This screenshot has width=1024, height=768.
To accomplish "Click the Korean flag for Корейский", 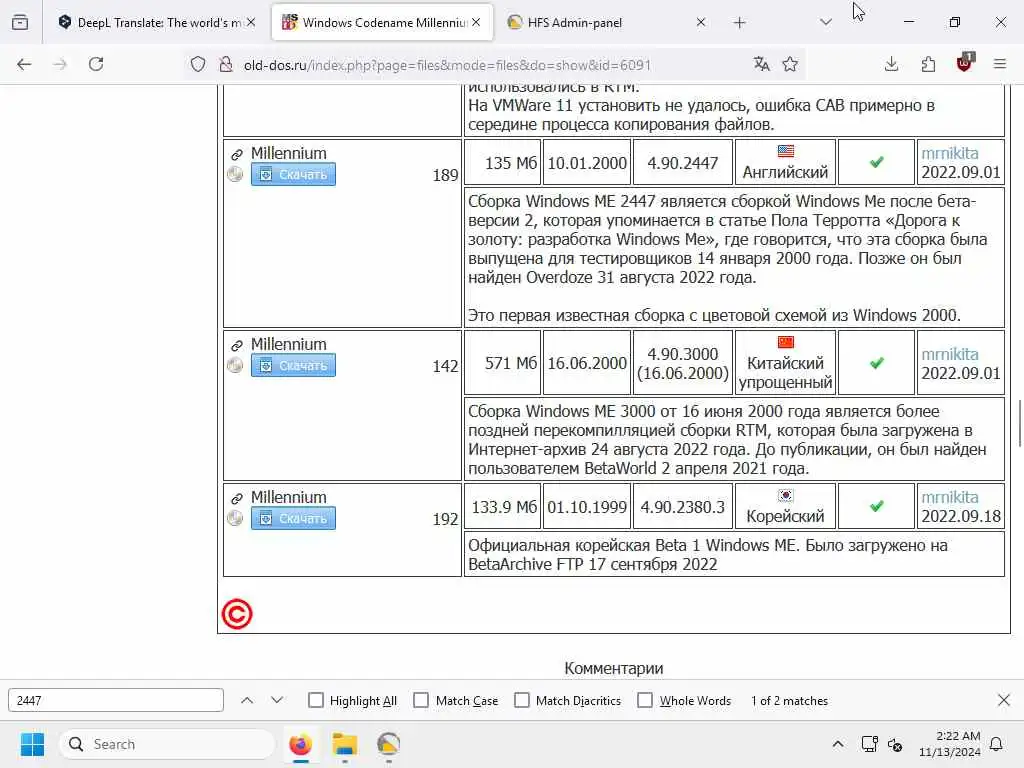I will tap(786, 495).
